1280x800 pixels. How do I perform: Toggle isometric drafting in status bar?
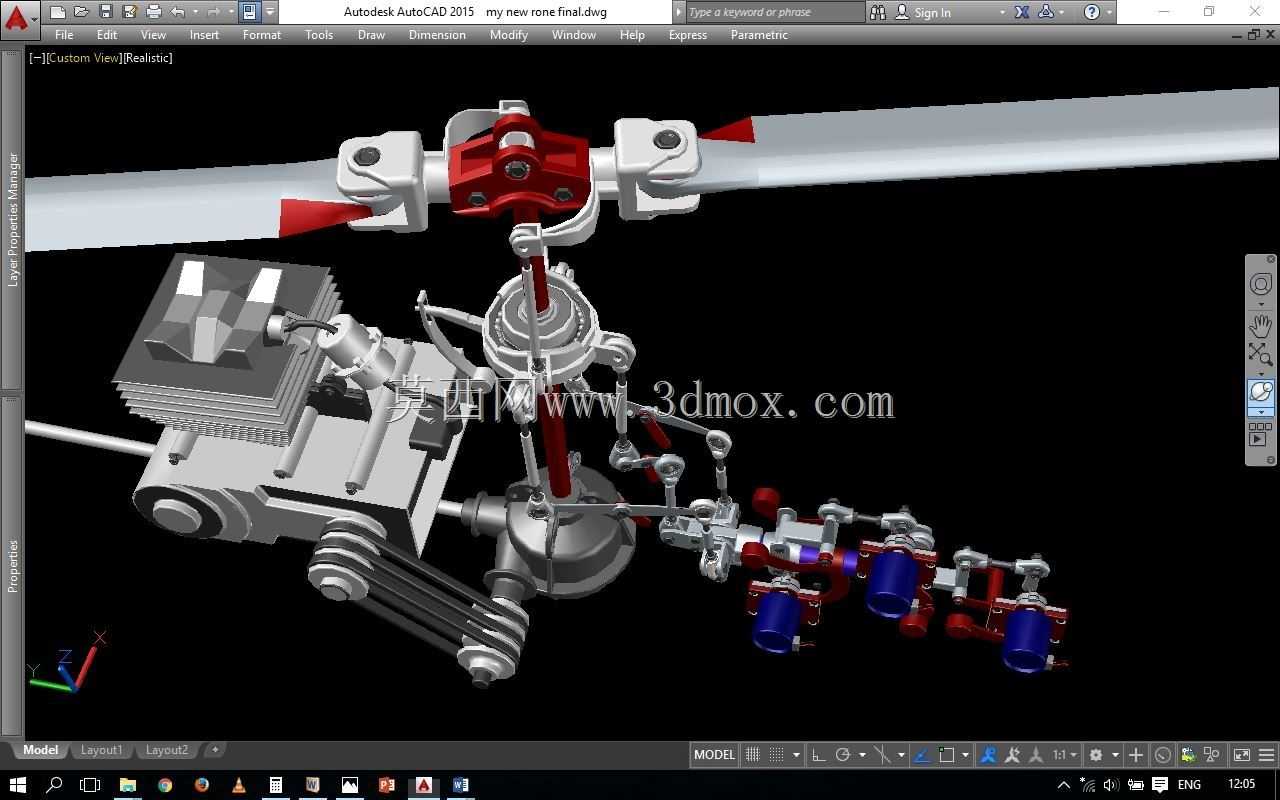point(882,755)
